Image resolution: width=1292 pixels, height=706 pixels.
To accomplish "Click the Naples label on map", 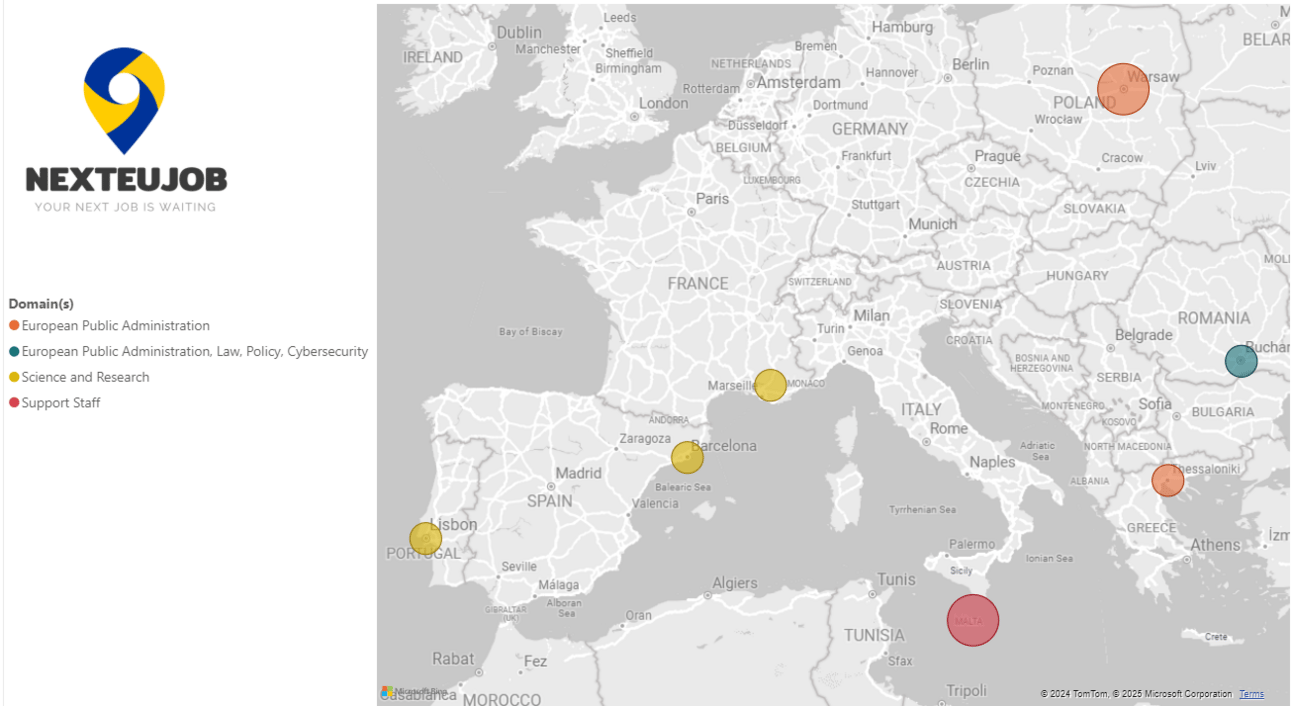I will pyautogui.click(x=992, y=462).
